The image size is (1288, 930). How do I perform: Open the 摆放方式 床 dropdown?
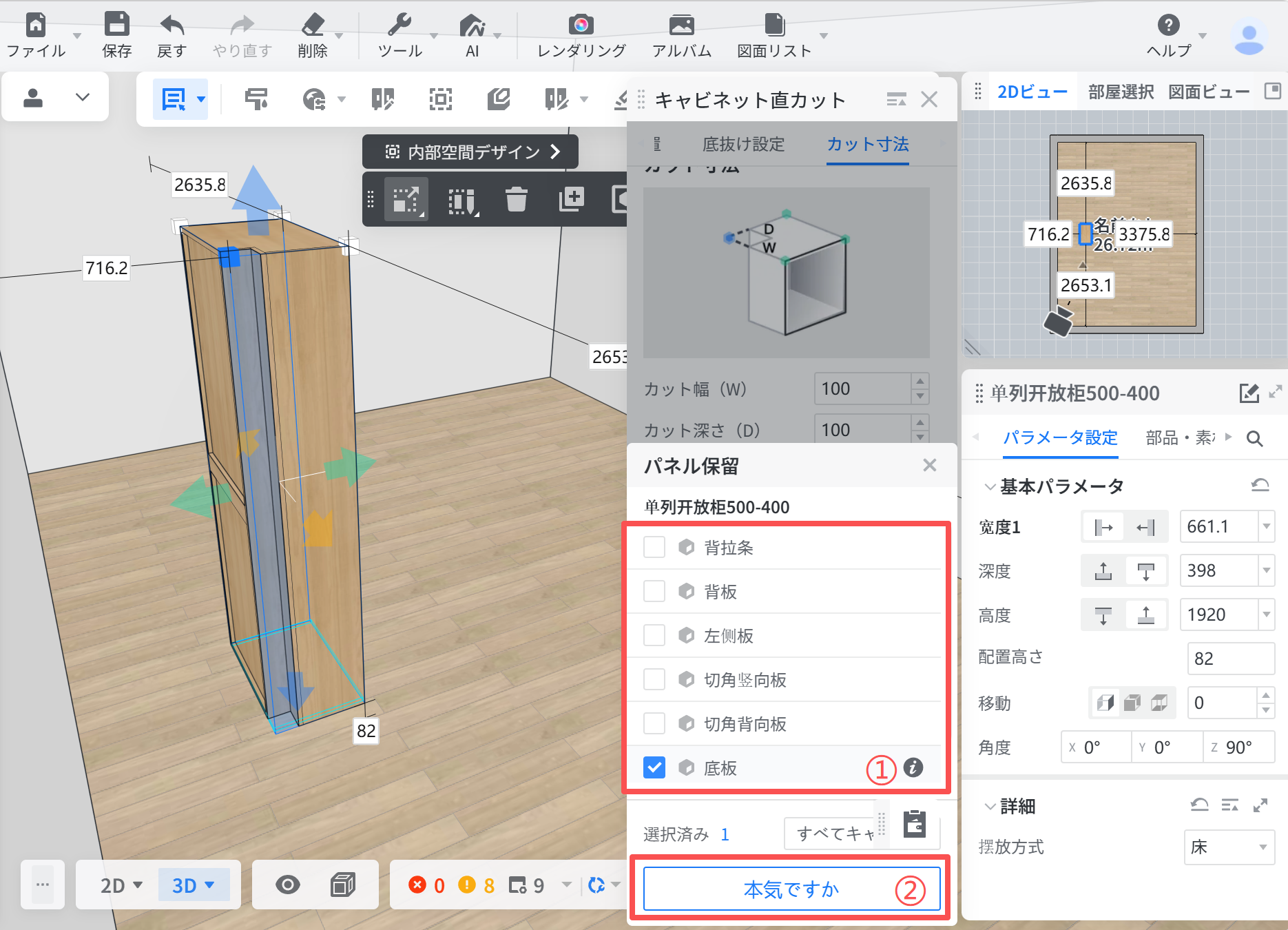point(1229,847)
